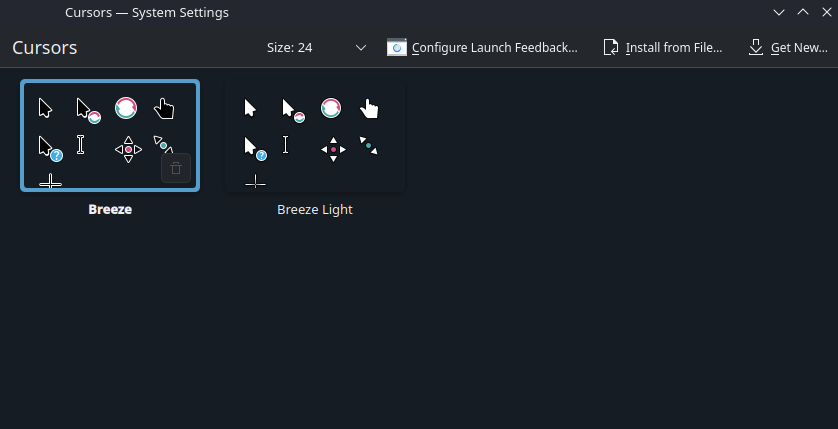Viewport: 838px width, 429px height.
Task: Click the Install from File document icon
Action: coord(610,48)
